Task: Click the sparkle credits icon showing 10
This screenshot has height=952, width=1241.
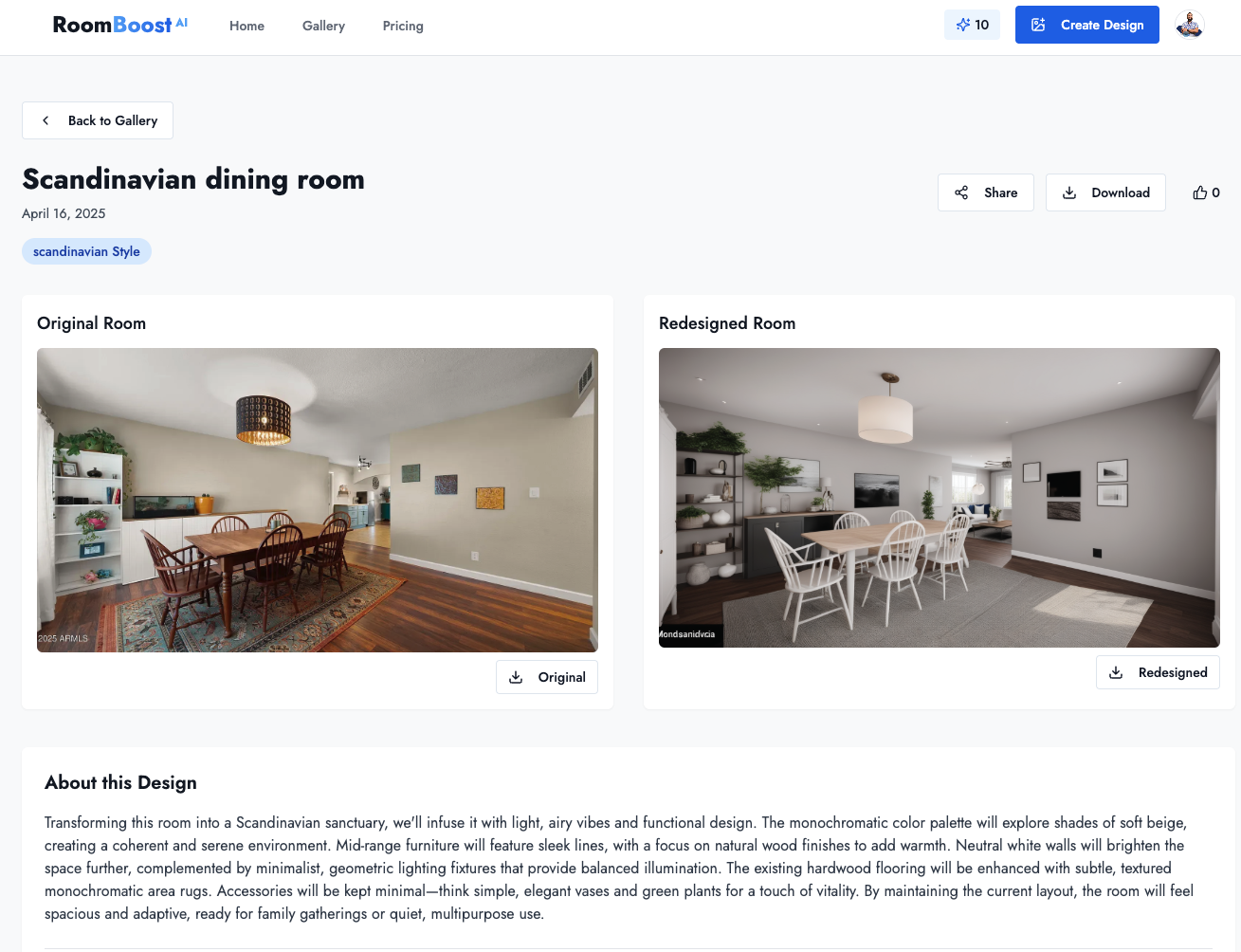Action: tap(963, 25)
